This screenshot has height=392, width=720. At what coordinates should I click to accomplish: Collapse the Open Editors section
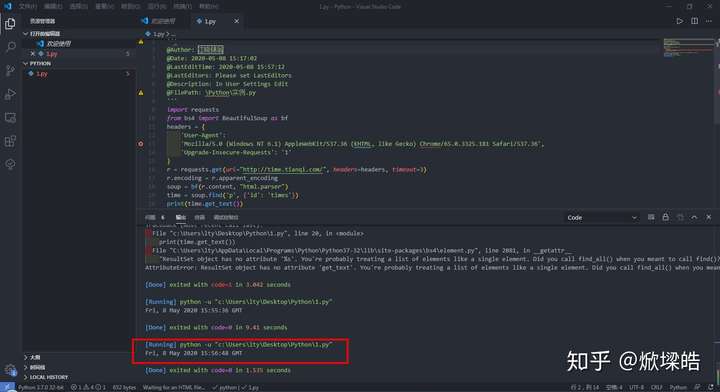tap(43, 34)
